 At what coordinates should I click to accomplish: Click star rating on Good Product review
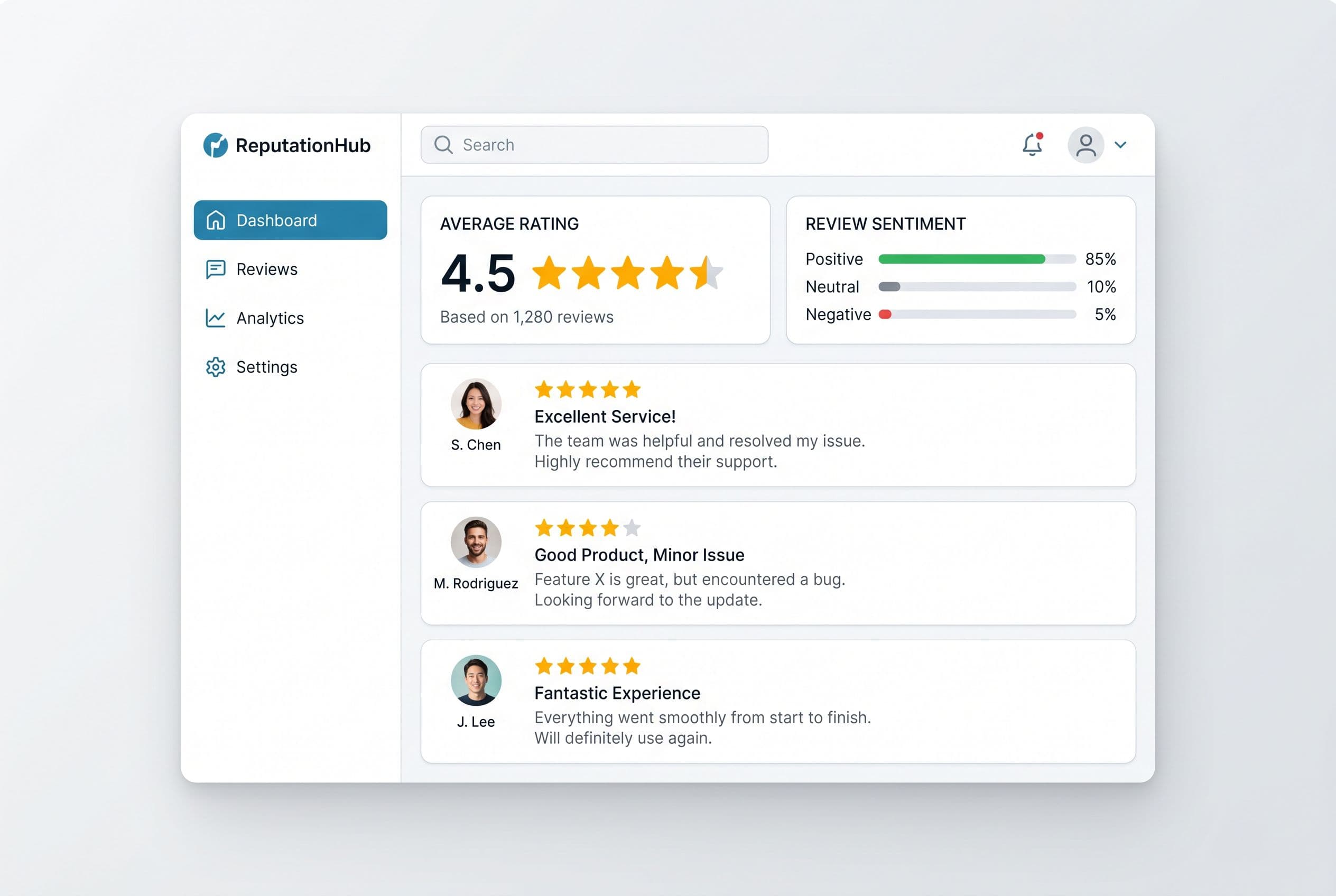pyautogui.click(x=588, y=528)
